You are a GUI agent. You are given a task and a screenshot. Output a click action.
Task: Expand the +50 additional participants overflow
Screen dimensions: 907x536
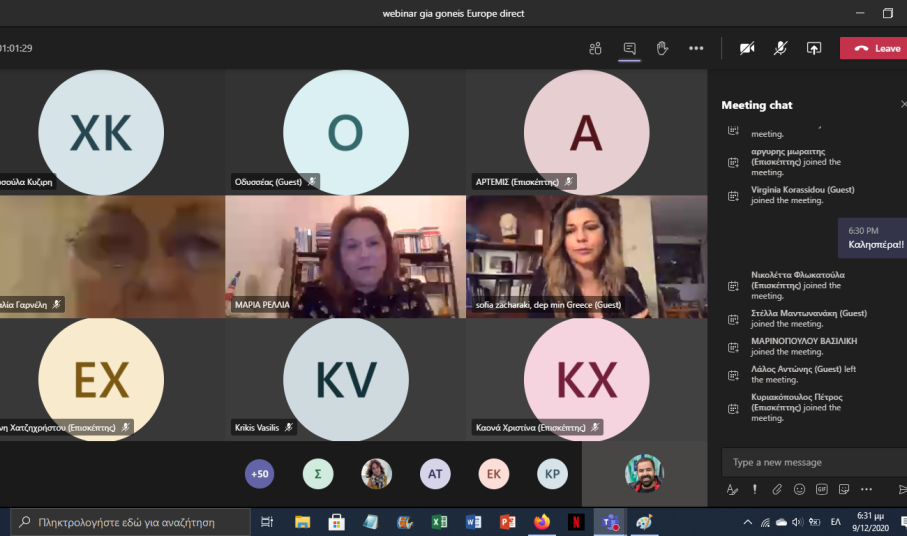tap(260, 474)
